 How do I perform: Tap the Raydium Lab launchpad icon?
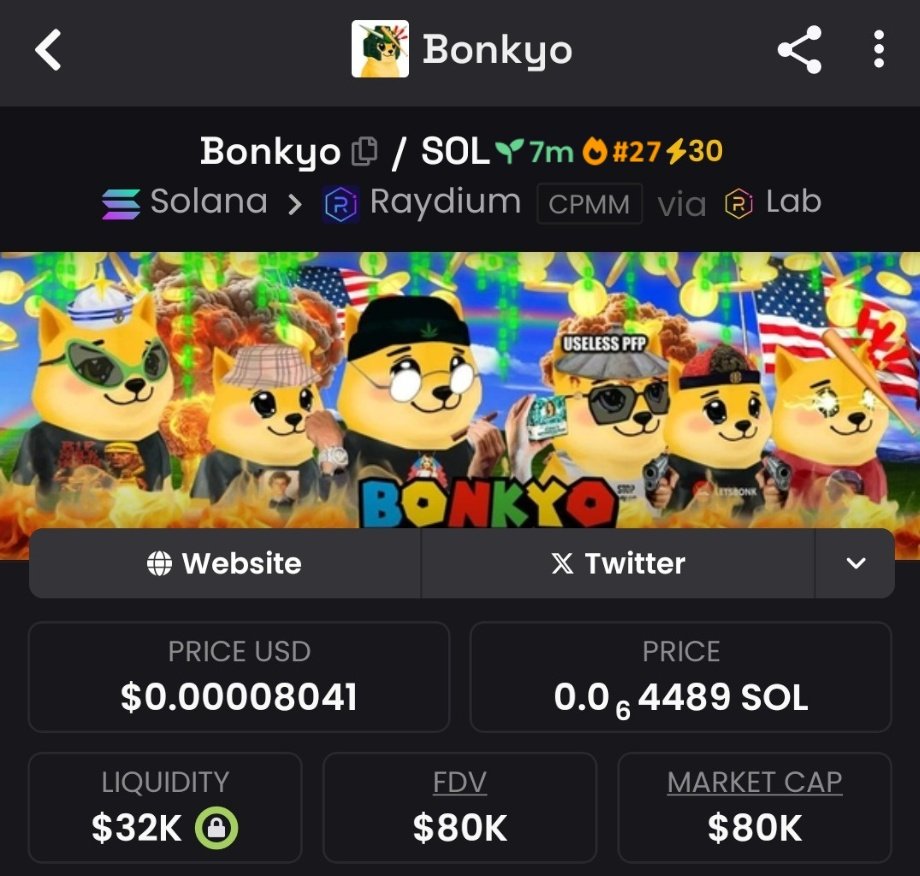[x=739, y=204]
